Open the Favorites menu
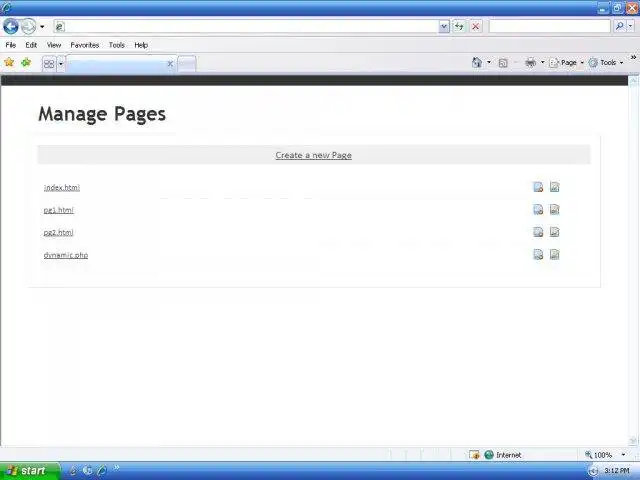This screenshot has width=640, height=480. tap(84, 45)
